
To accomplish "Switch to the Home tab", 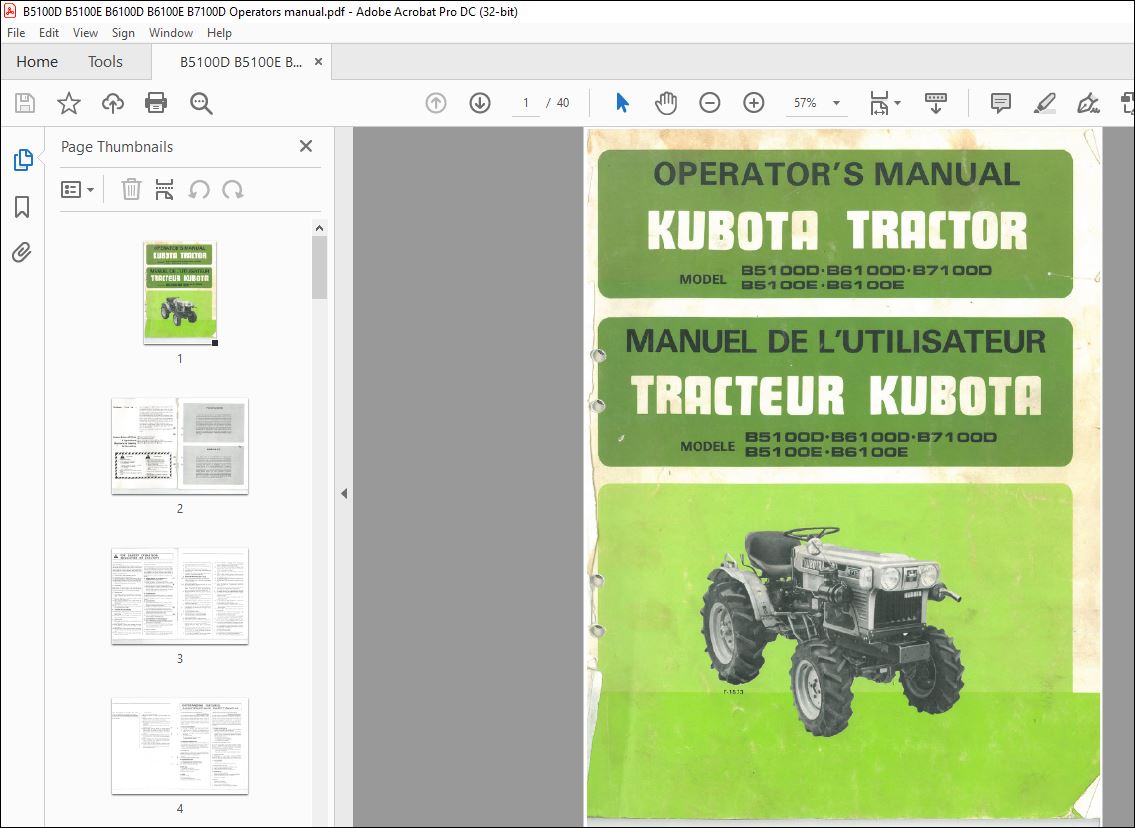I will tap(37, 62).
